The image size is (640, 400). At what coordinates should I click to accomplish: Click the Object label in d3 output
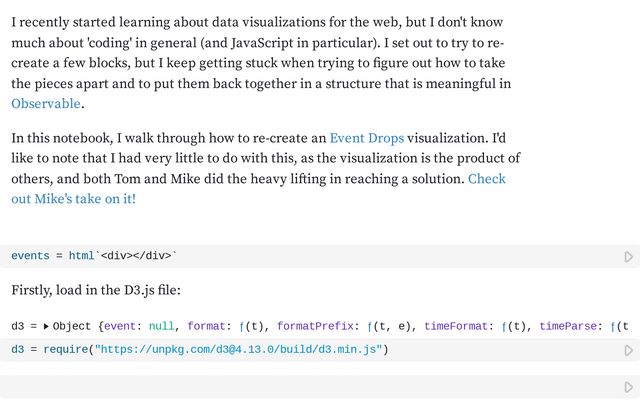click(x=73, y=326)
